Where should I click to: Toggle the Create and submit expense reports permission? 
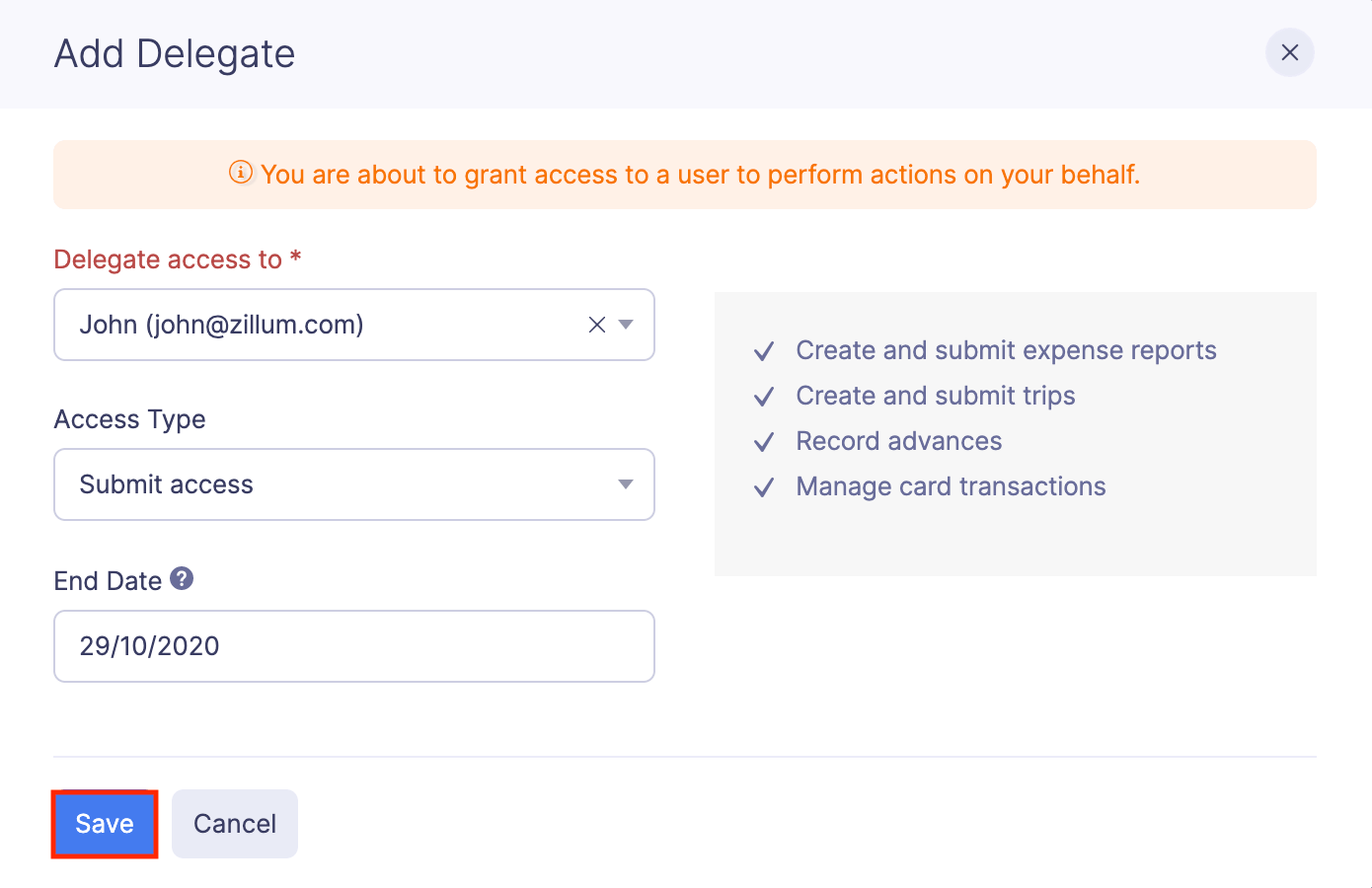[x=1005, y=350]
